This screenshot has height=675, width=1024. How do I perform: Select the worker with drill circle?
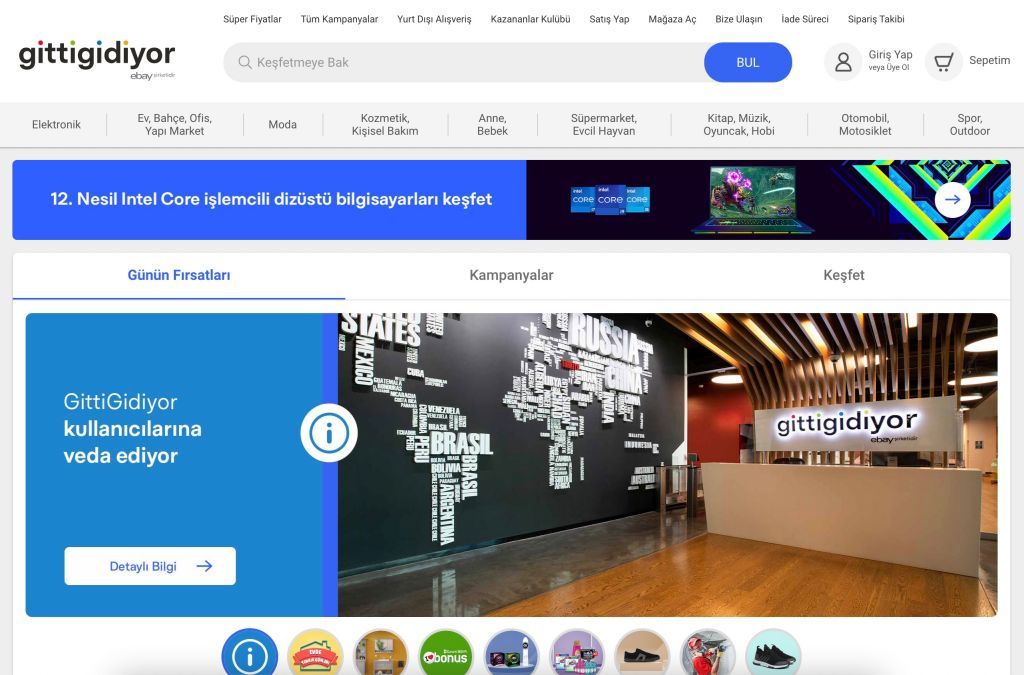point(707,653)
